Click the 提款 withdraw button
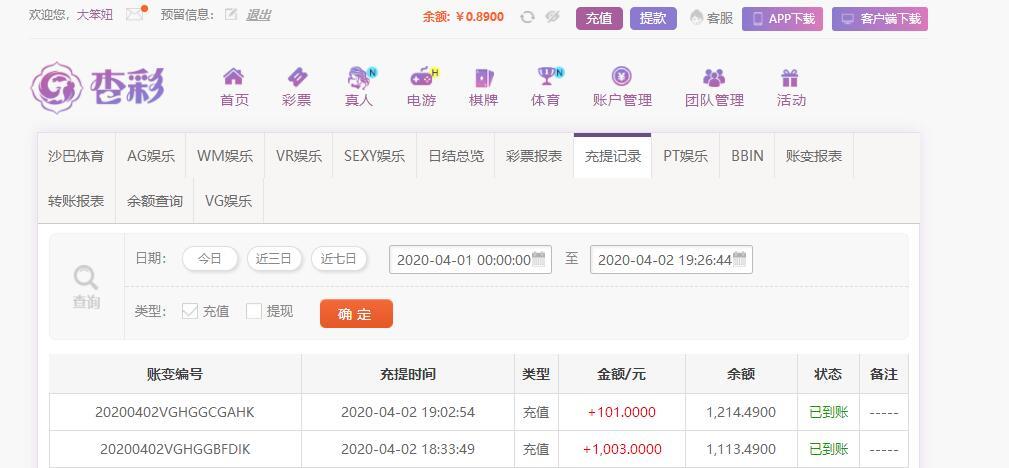 tap(653, 18)
